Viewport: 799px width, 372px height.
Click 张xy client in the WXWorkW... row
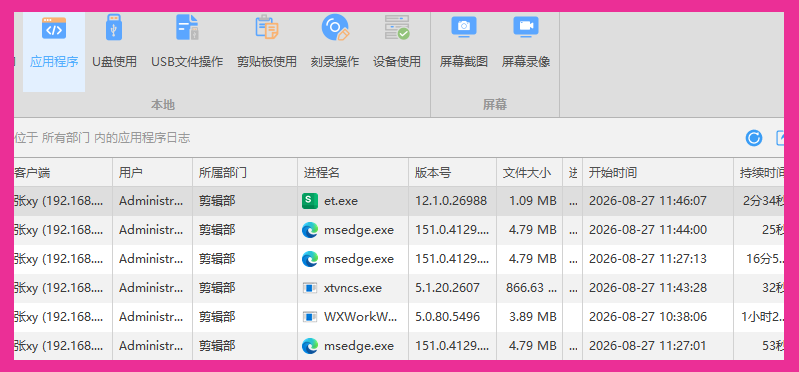pyautogui.click(x=59, y=317)
